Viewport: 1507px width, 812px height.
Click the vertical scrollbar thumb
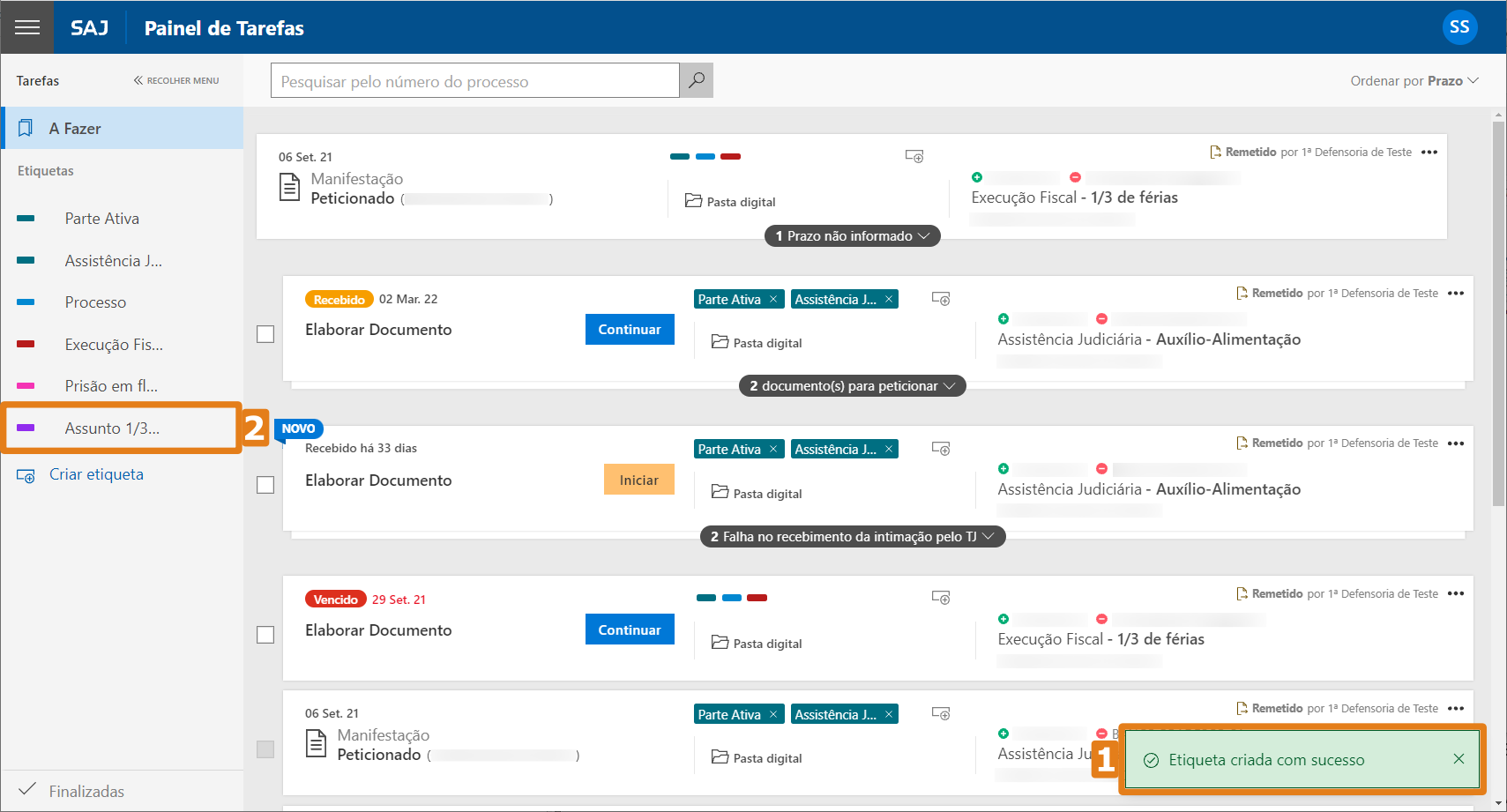1498,314
